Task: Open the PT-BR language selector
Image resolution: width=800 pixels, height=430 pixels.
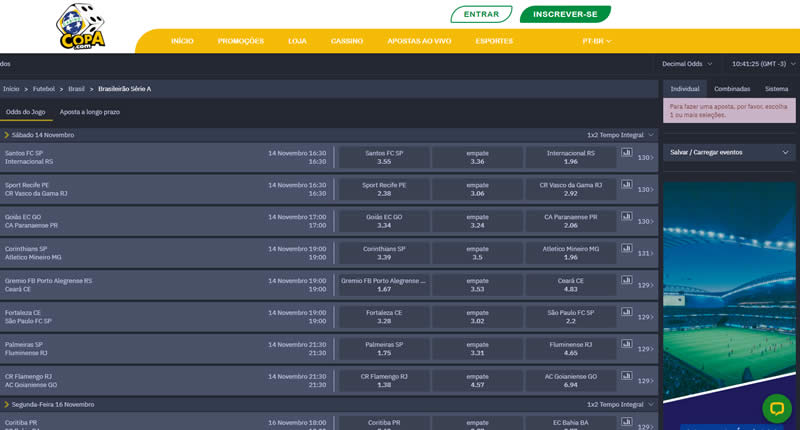Action: pos(596,41)
